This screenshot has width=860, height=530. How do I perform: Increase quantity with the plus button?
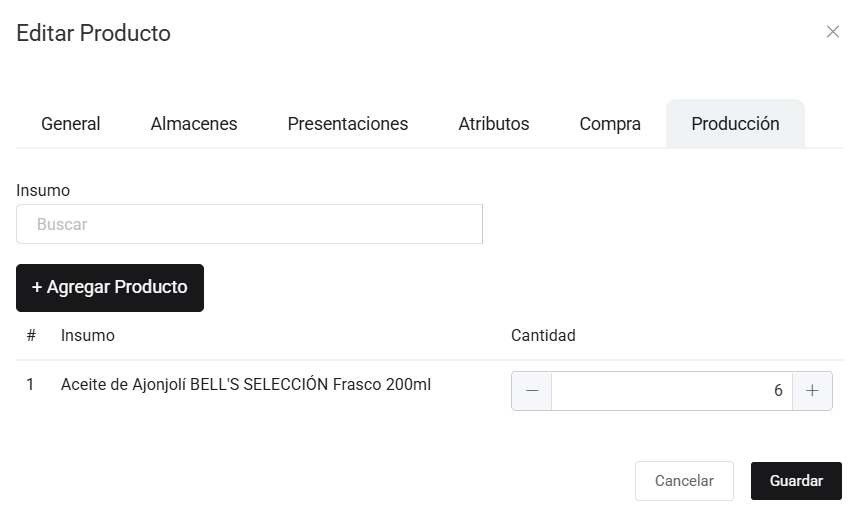click(x=812, y=391)
